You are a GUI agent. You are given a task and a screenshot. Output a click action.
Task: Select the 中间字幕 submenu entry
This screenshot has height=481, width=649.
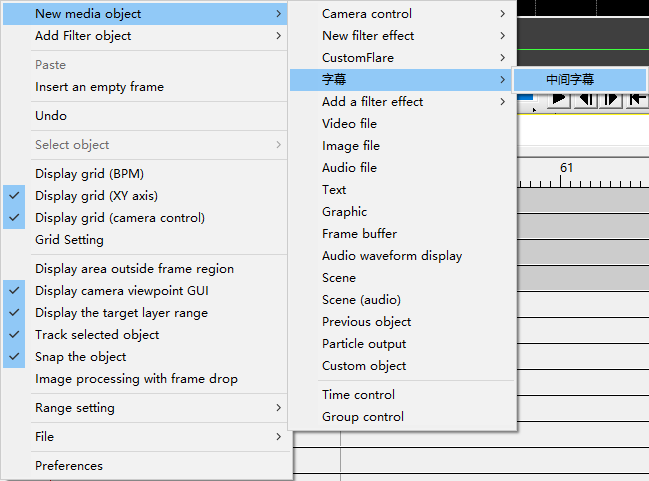click(570, 80)
